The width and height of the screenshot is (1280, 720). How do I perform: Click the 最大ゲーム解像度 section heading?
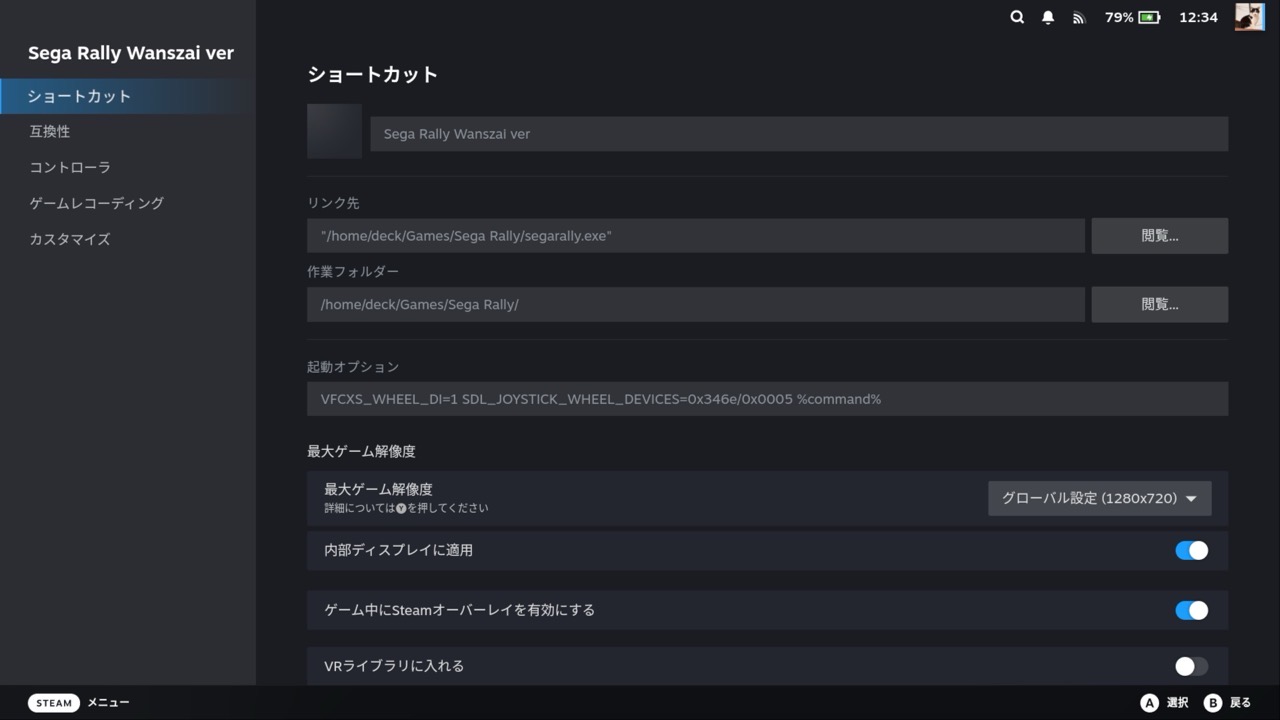(x=361, y=452)
